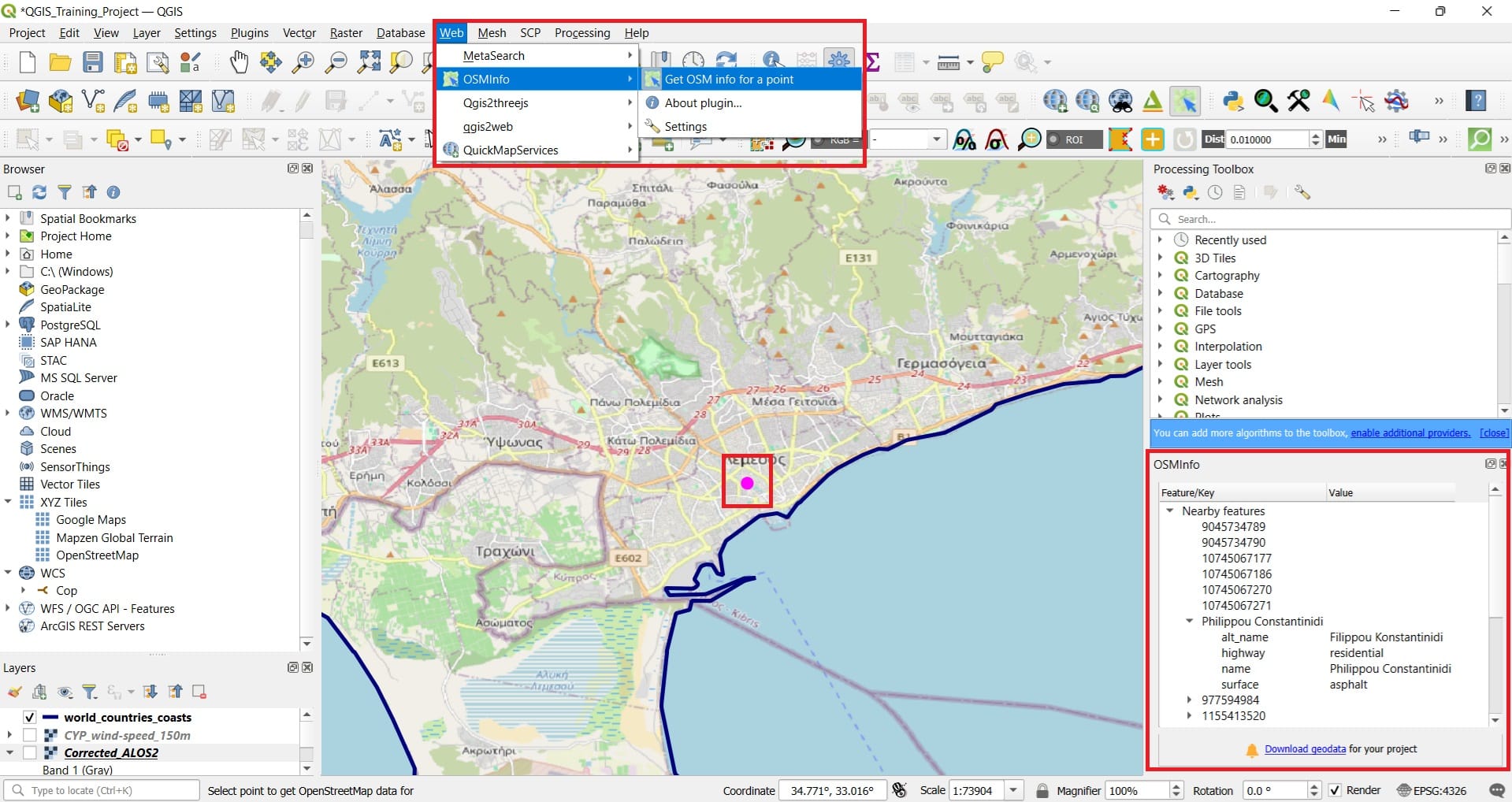Click the [close] link in toolbox notice
The image size is (1512, 802).
tap(1494, 433)
